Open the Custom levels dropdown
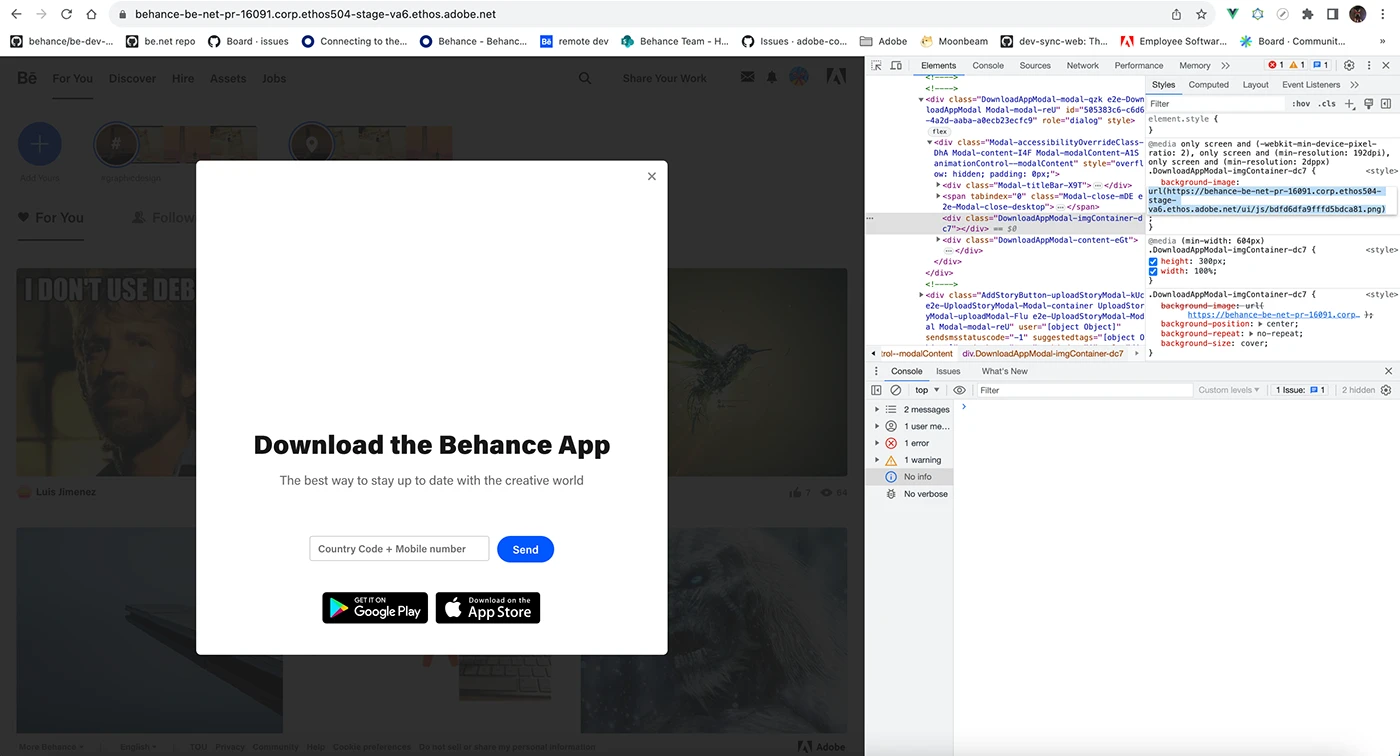 coord(1229,390)
